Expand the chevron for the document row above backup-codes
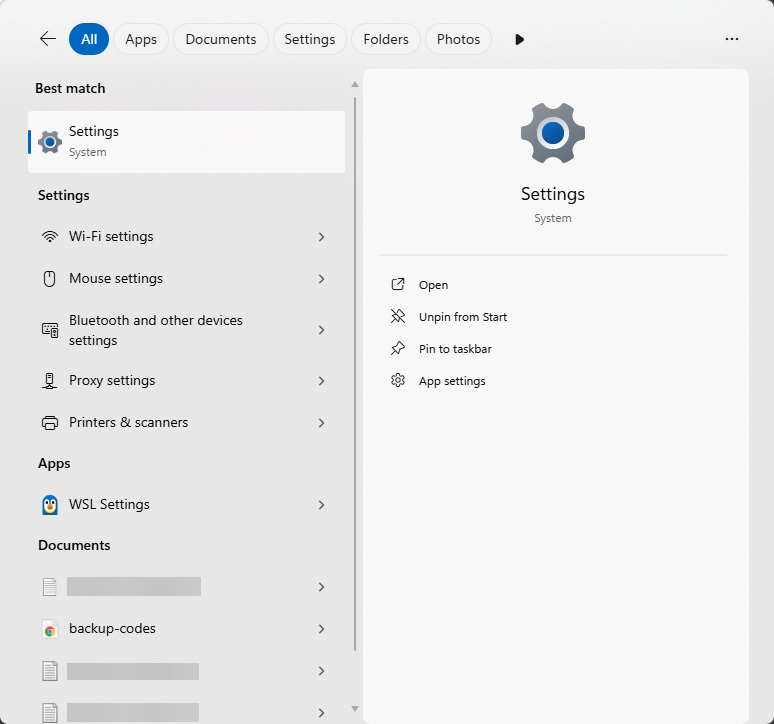774x724 pixels. (321, 587)
